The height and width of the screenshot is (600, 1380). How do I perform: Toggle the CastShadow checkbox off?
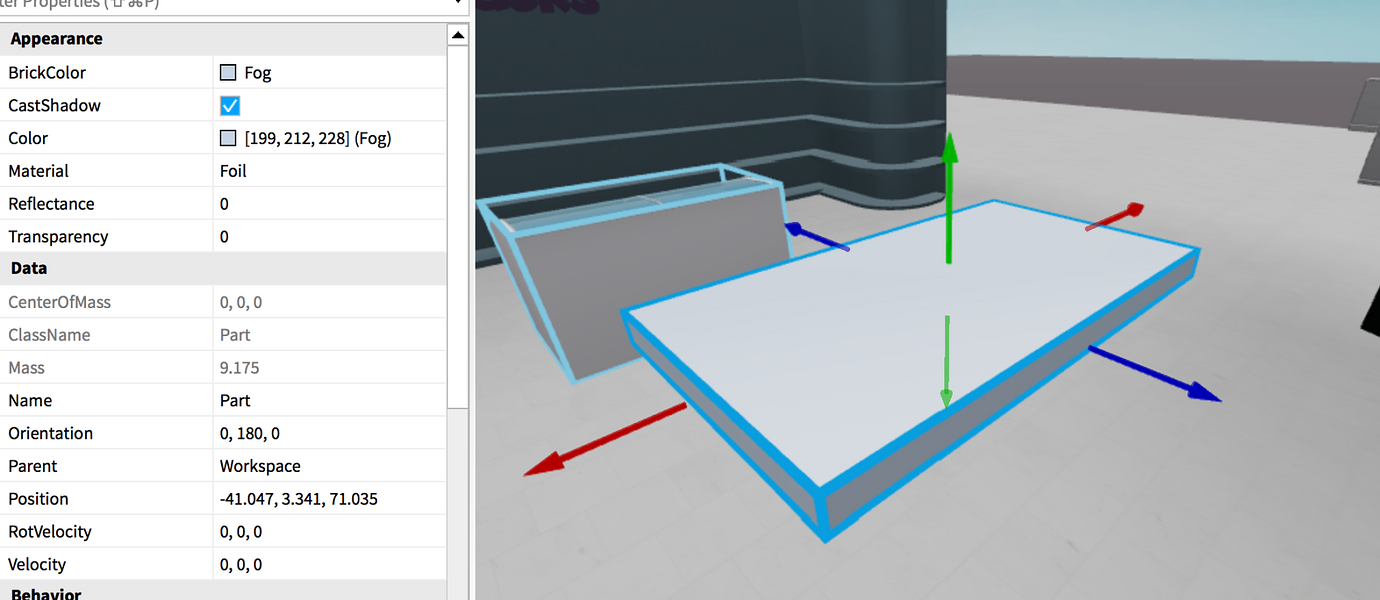pyautogui.click(x=229, y=105)
